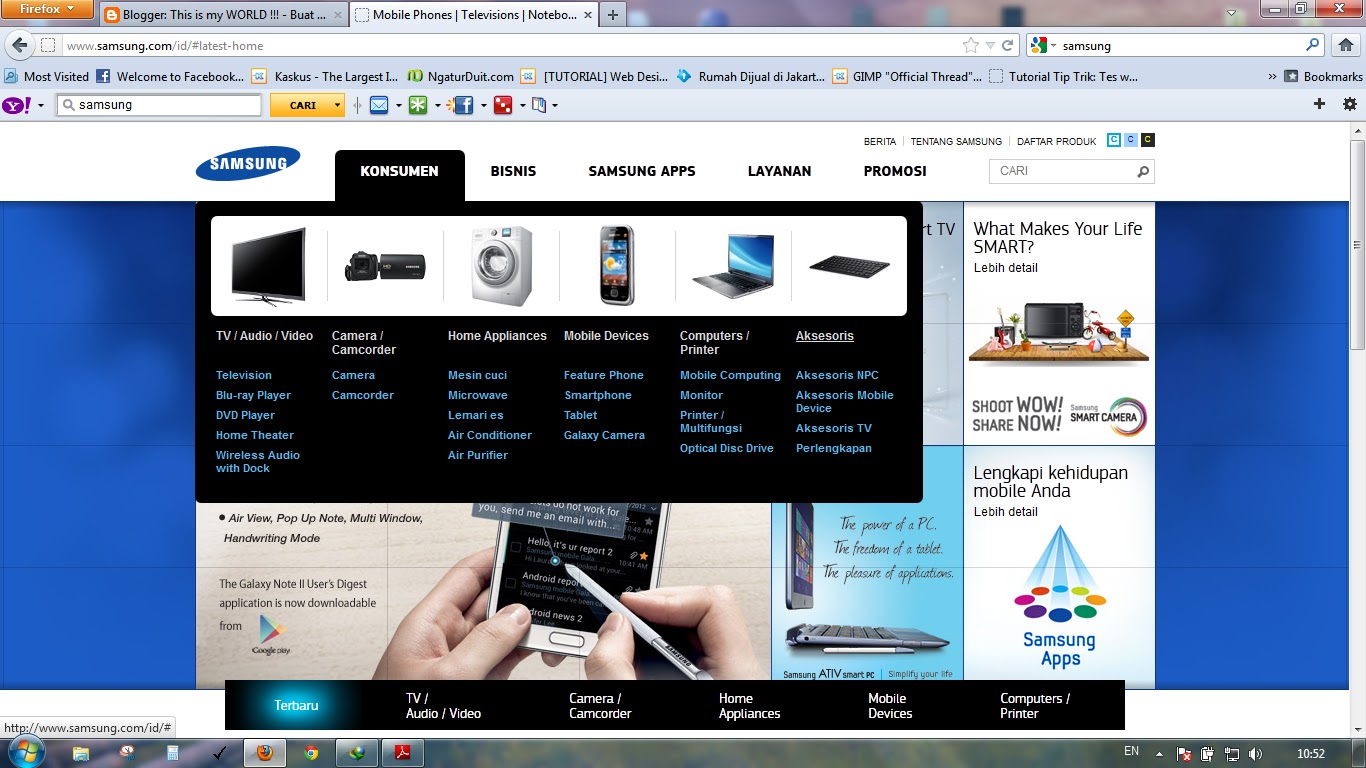Bookmark this page with the star icon
The width and height of the screenshot is (1366, 768).
(970, 45)
